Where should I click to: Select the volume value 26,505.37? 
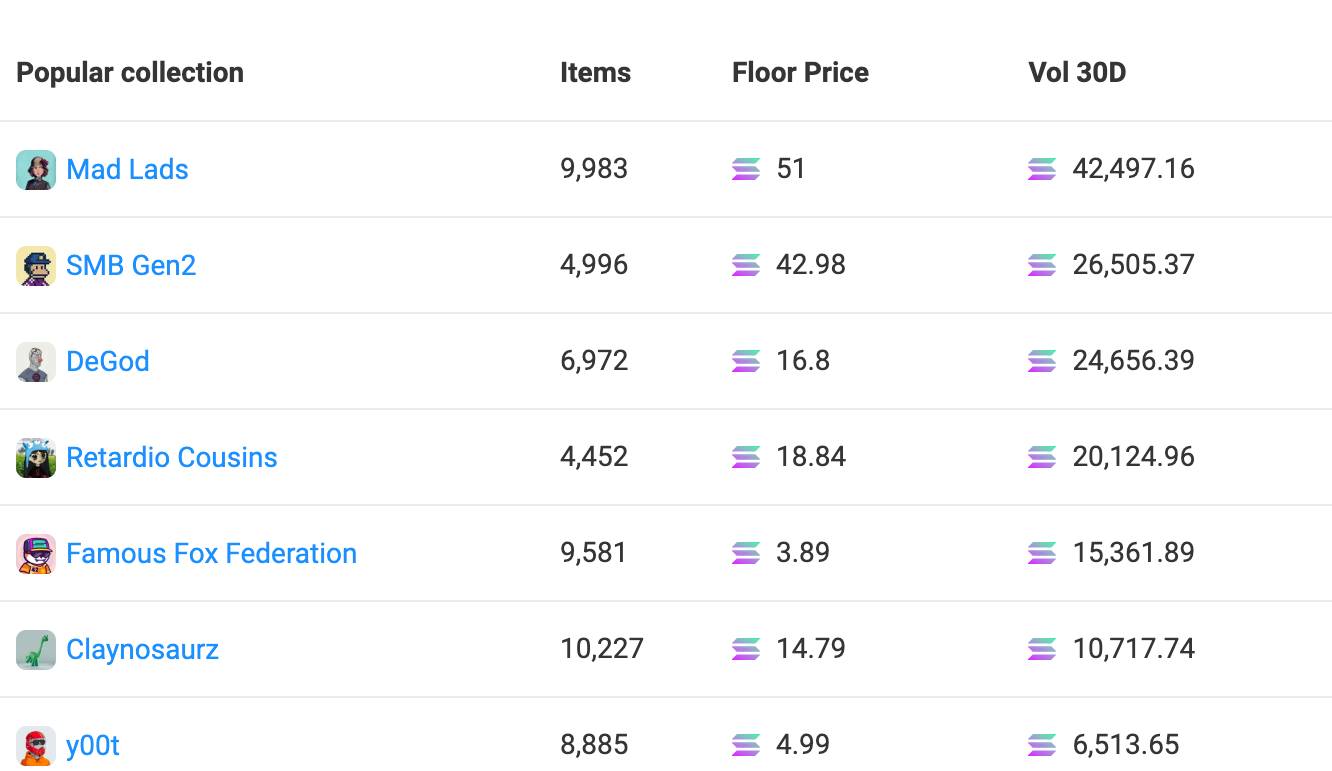[1133, 265]
